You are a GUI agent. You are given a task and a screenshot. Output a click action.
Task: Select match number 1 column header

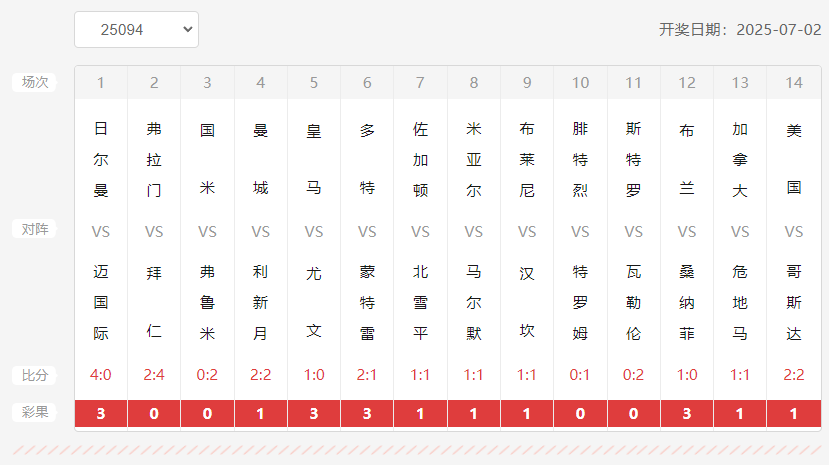[100, 83]
